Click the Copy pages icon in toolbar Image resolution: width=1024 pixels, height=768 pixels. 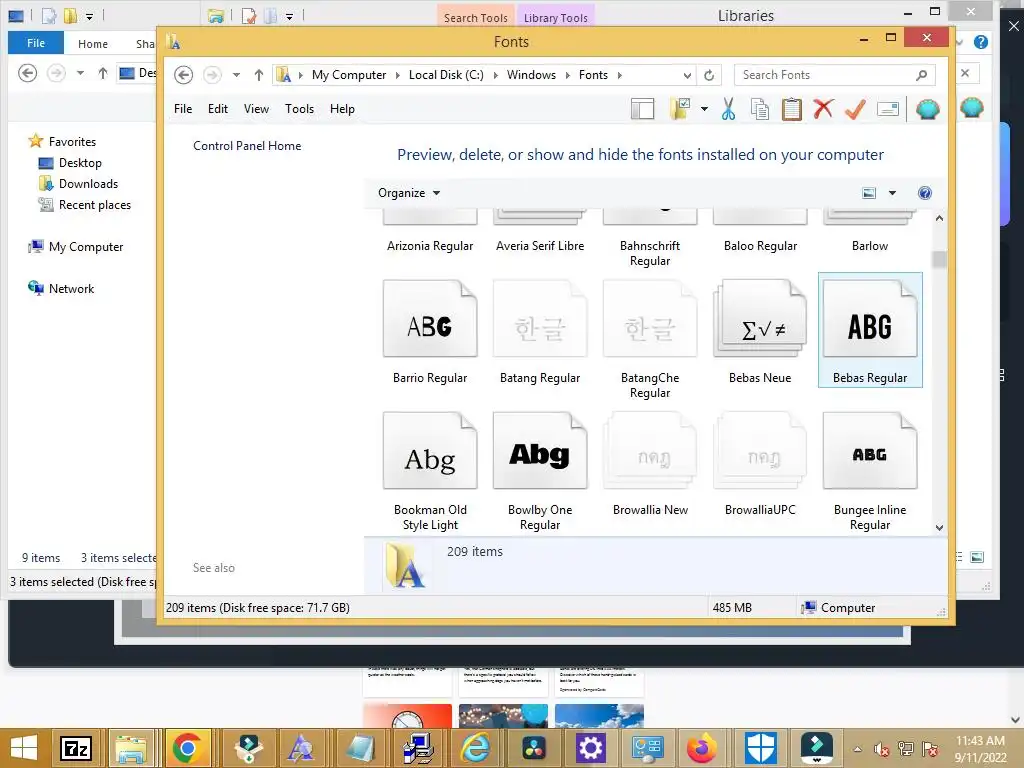coord(760,109)
